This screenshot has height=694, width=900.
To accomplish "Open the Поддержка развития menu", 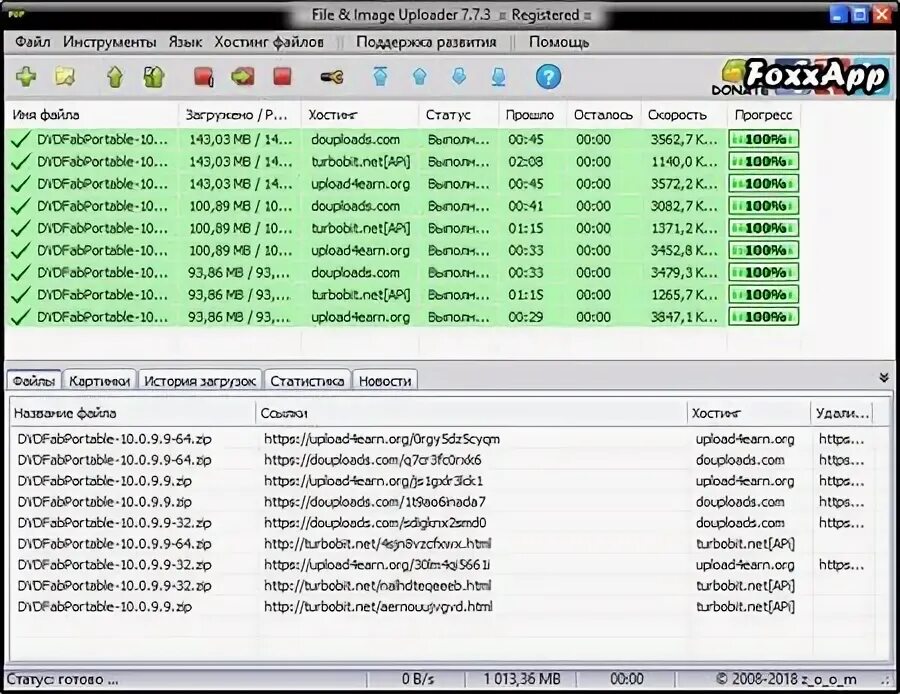I will tap(426, 42).
